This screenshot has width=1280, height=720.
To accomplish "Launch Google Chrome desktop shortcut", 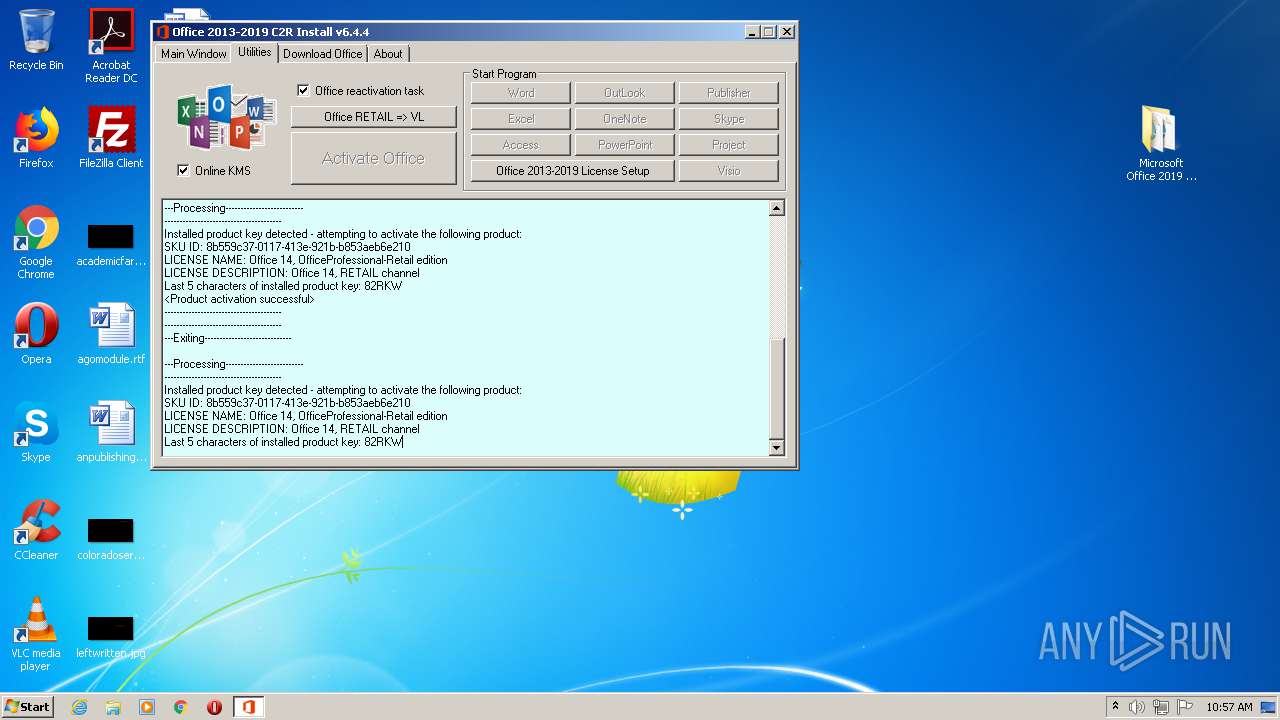I will [36, 242].
